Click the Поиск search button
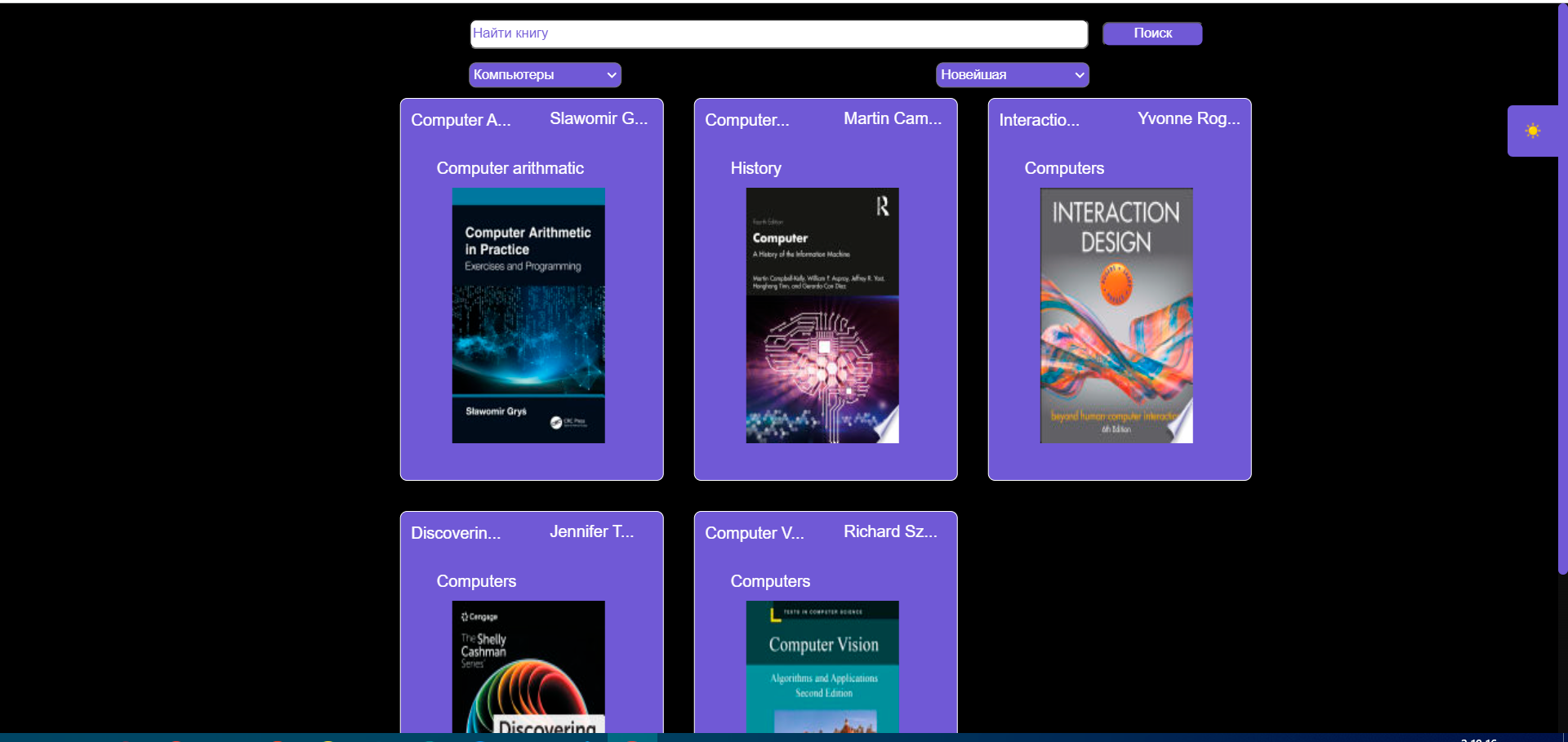The image size is (1568, 742). click(1152, 33)
